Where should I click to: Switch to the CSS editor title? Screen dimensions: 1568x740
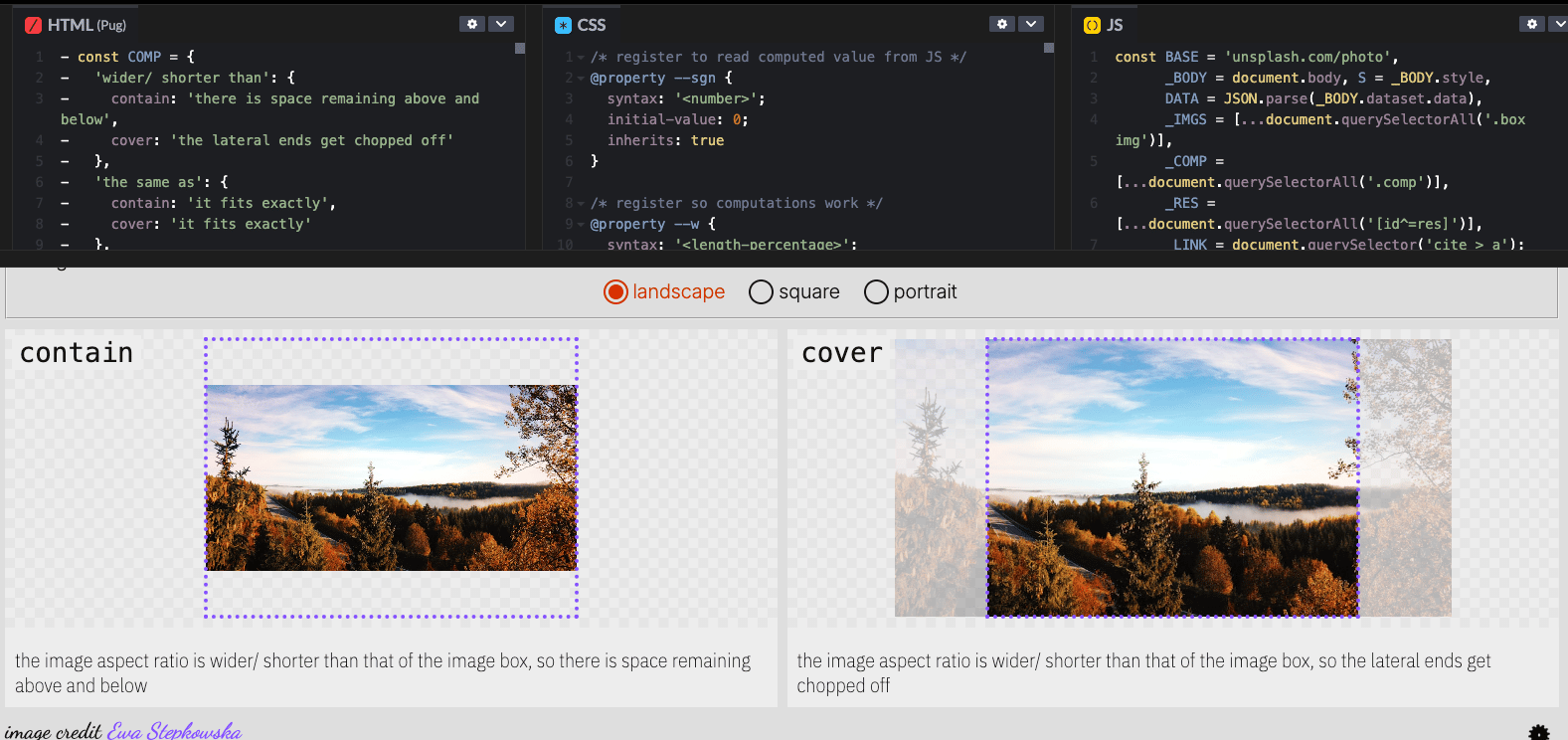point(591,26)
